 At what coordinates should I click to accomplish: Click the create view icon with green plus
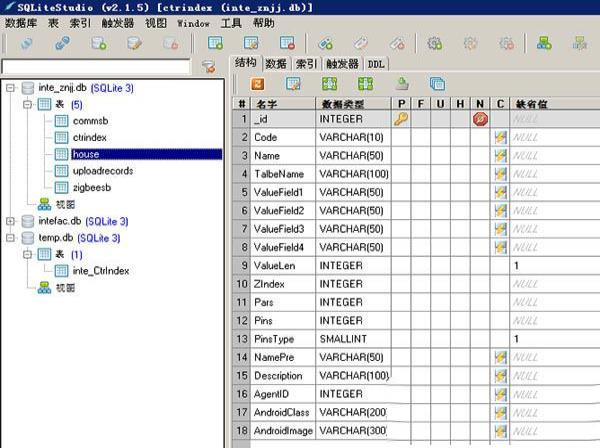[544, 43]
